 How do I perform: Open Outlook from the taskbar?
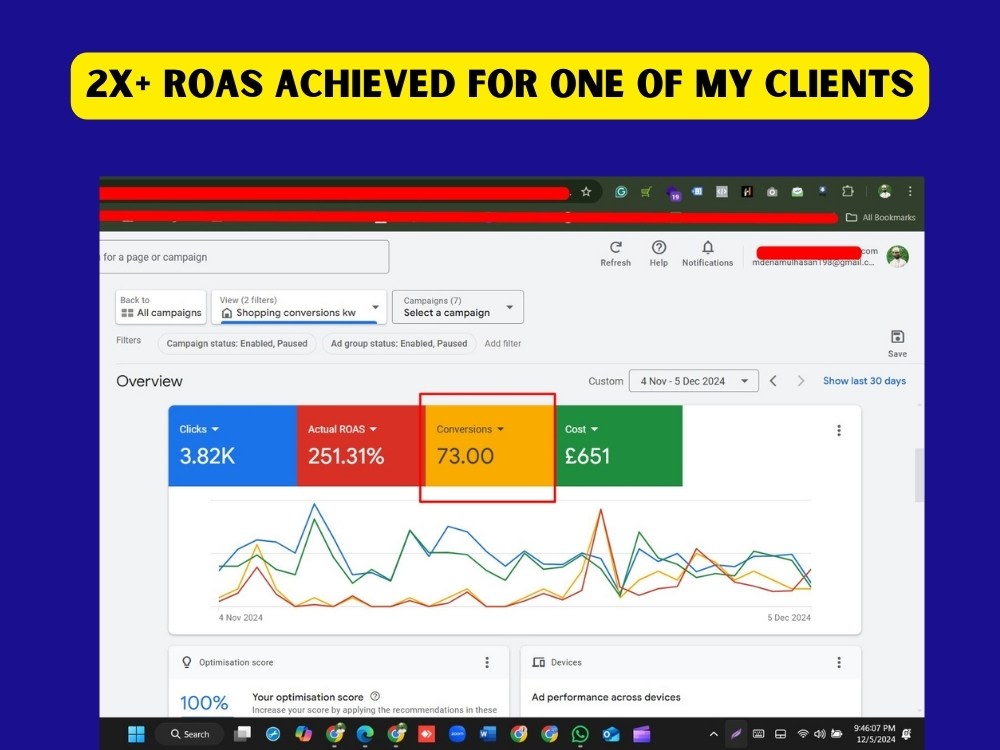click(x=610, y=734)
